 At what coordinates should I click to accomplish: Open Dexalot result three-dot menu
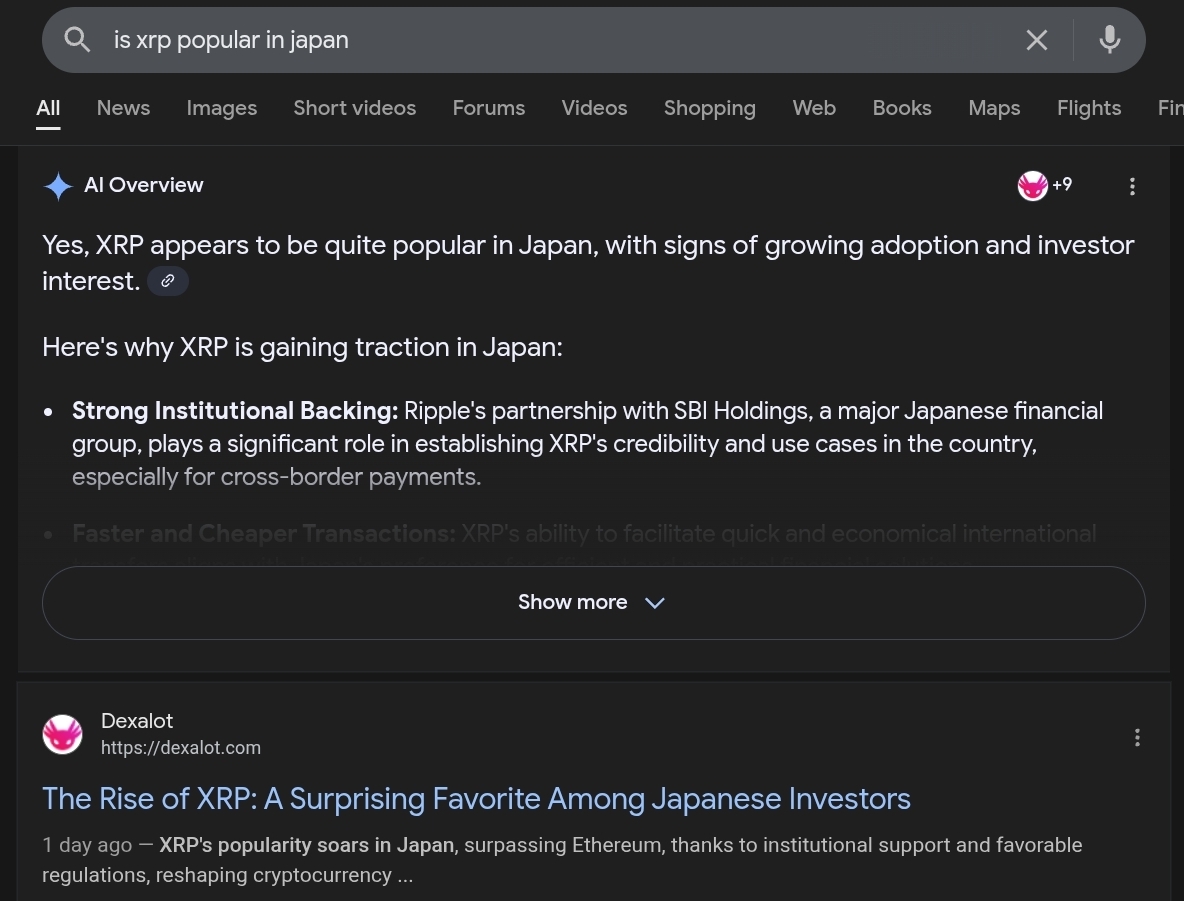(x=1137, y=738)
